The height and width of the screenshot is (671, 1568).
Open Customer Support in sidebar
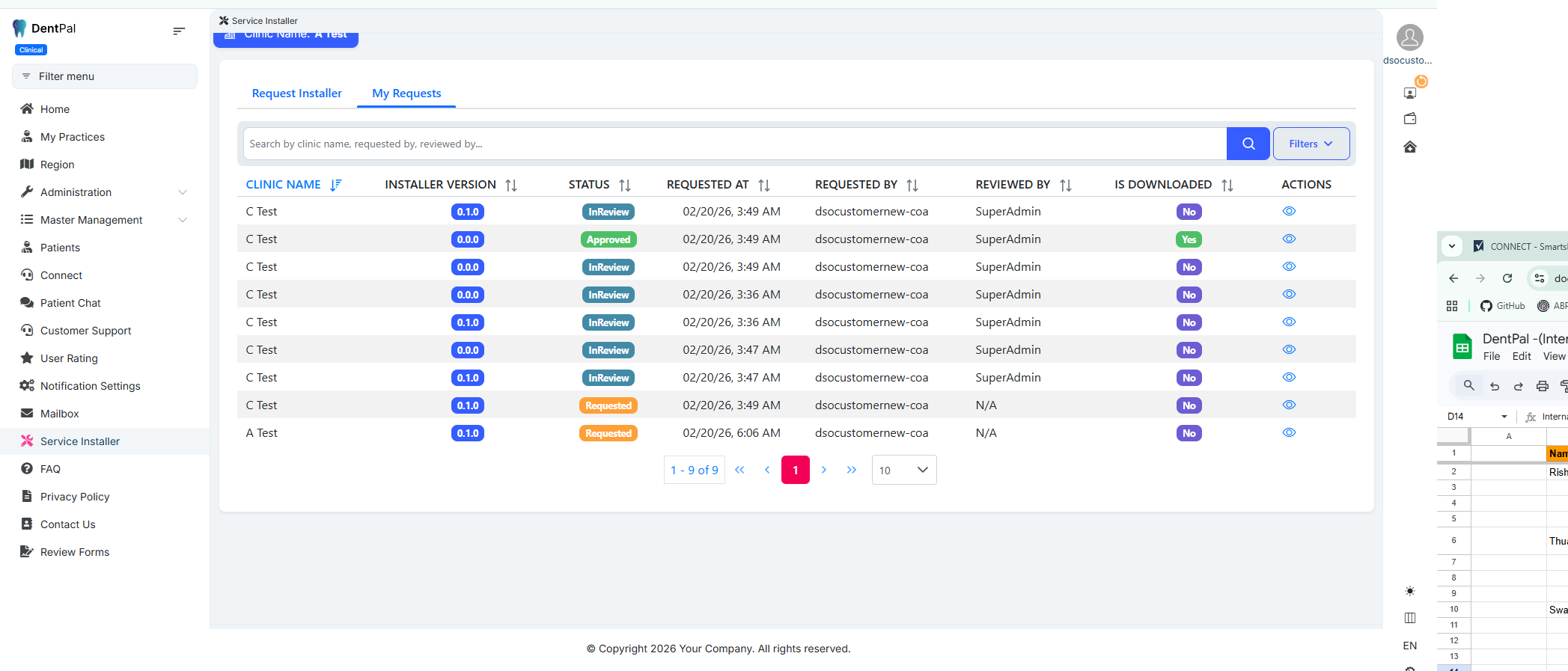click(x=85, y=331)
